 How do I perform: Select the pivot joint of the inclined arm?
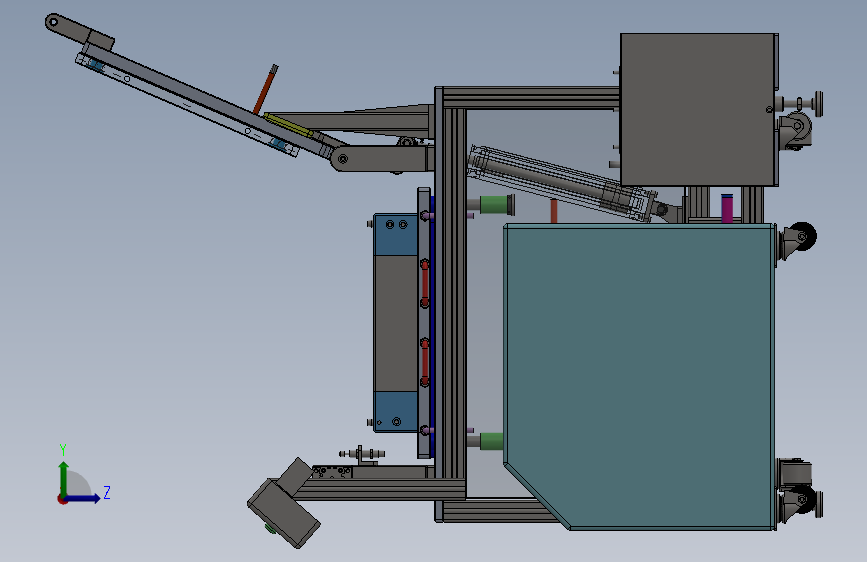click(343, 159)
